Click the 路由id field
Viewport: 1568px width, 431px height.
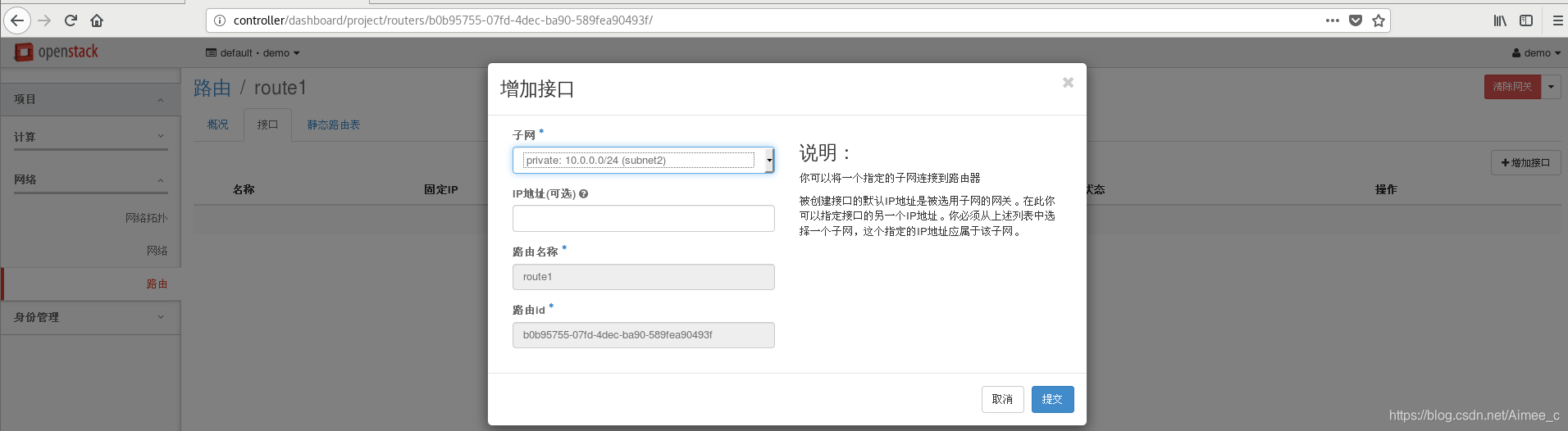(643, 335)
